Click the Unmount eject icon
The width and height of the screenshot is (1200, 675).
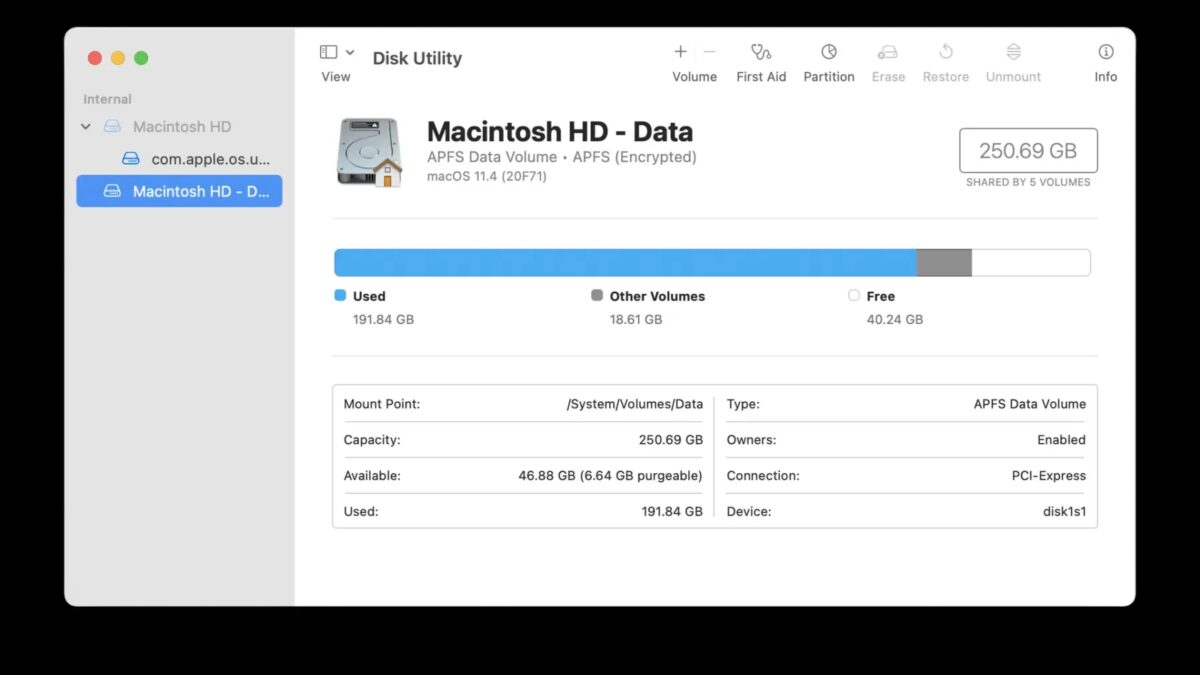[x=1013, y=52]
